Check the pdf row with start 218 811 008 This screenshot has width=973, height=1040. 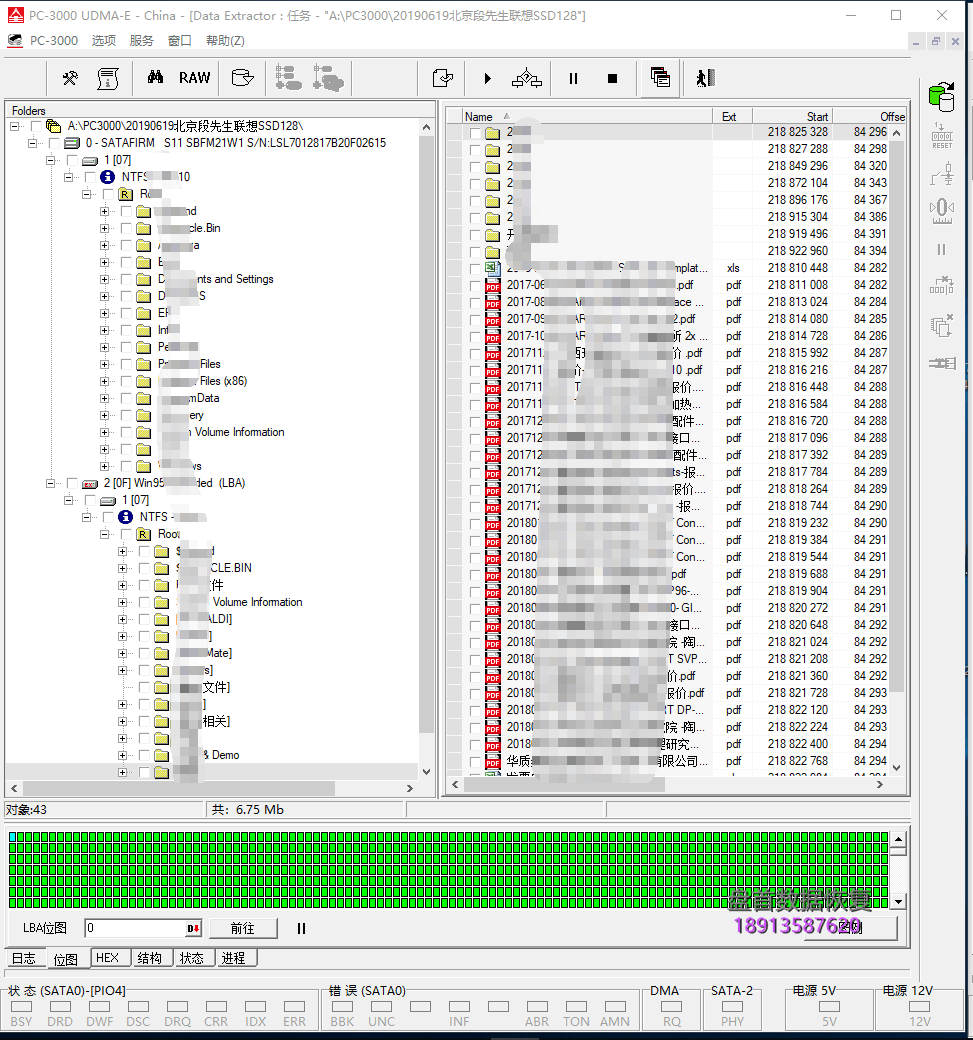click(475, 285)
